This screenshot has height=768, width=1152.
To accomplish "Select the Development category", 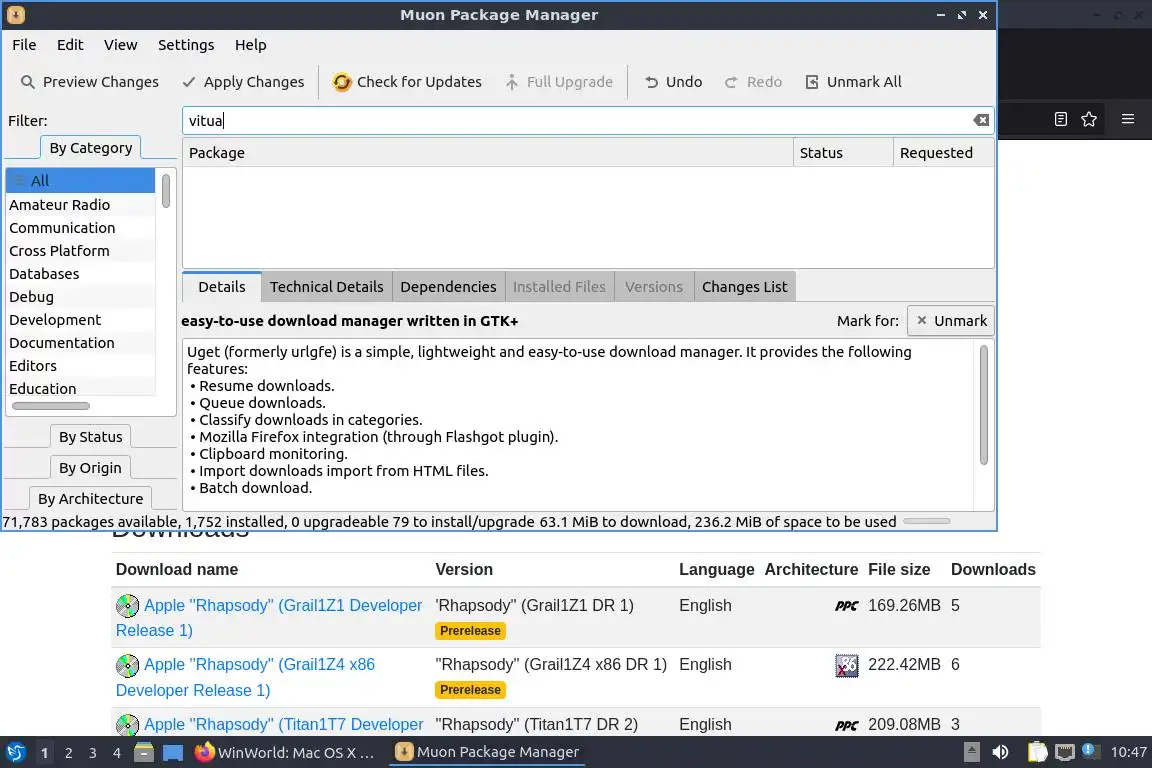I will pyautogui.click(x=81, y=320).
